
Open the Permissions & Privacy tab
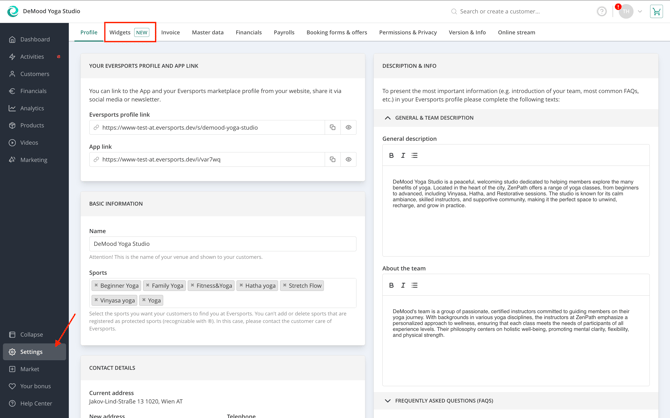[408, 32]
